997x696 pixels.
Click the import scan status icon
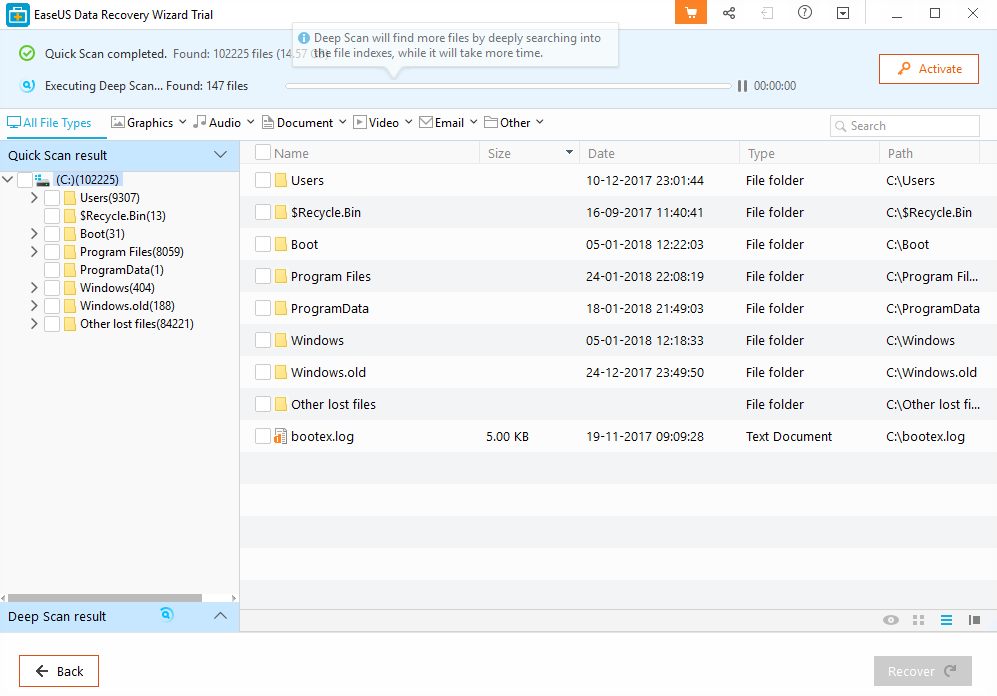pyautogui.click(x=767, y=13)
